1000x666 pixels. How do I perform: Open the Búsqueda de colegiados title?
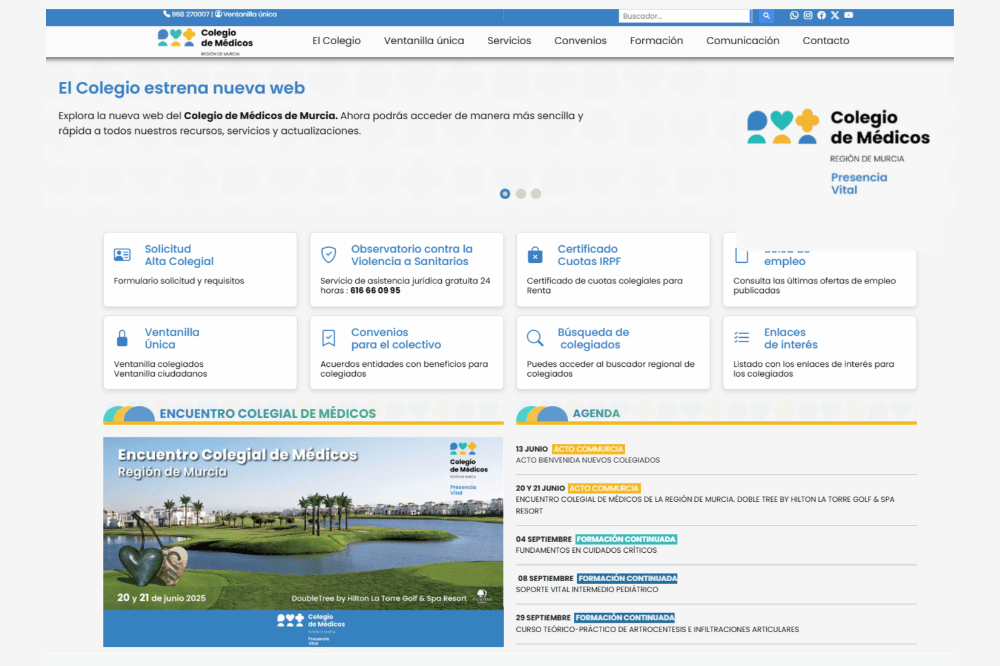tap(593, 338)
